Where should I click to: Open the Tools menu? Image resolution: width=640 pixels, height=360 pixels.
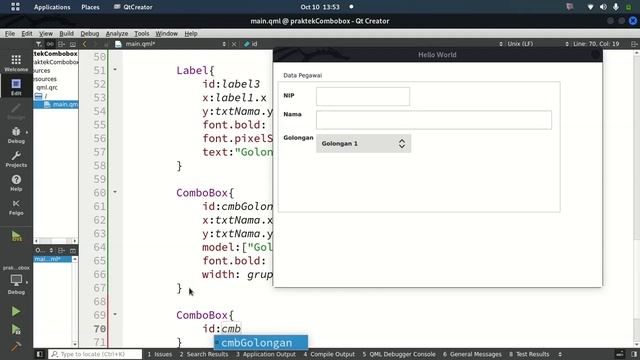142,33
